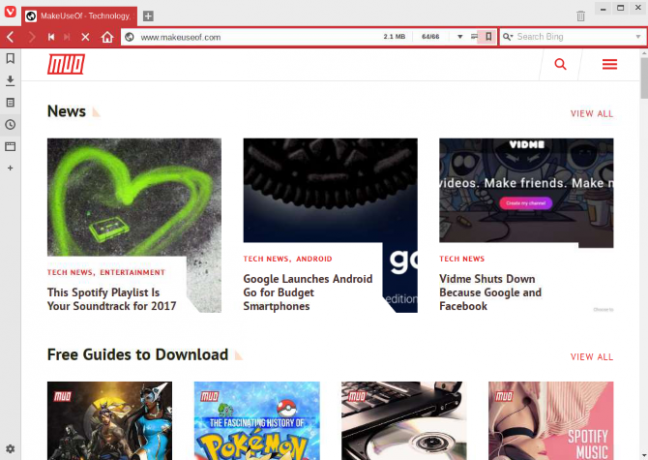Bookmark this page from address bar
648x460 pixels.
[488, 37]
